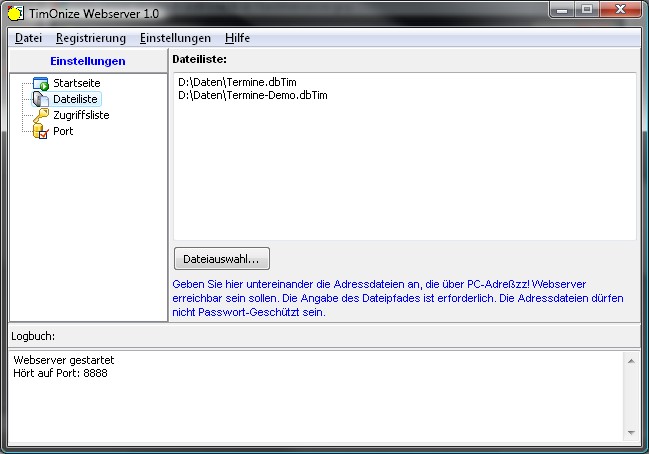
Task: Click the Logbuch scrollbar down arrow
Action: [631, 433]
